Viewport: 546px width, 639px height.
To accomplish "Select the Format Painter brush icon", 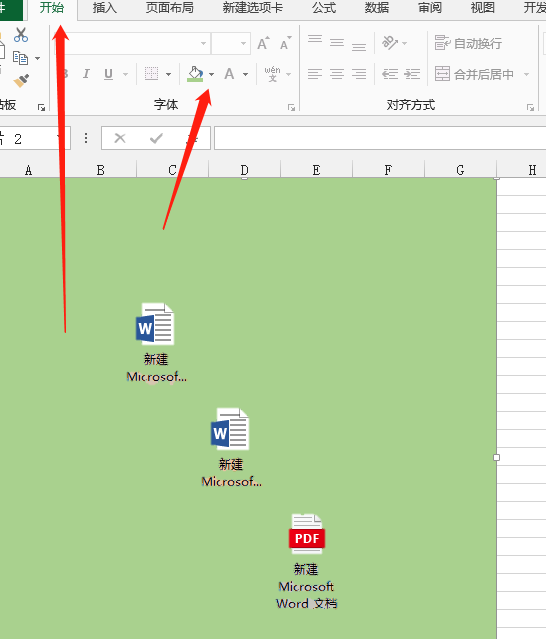I will [x=21, y=81].
